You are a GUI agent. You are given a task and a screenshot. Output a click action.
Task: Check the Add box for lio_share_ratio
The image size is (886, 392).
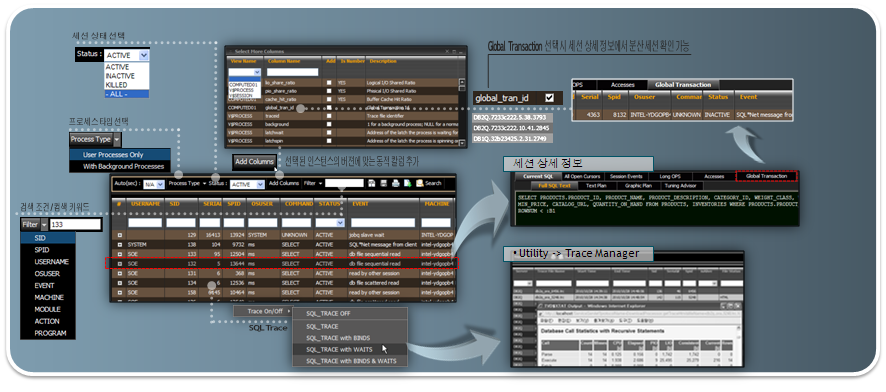click(329, 82)
